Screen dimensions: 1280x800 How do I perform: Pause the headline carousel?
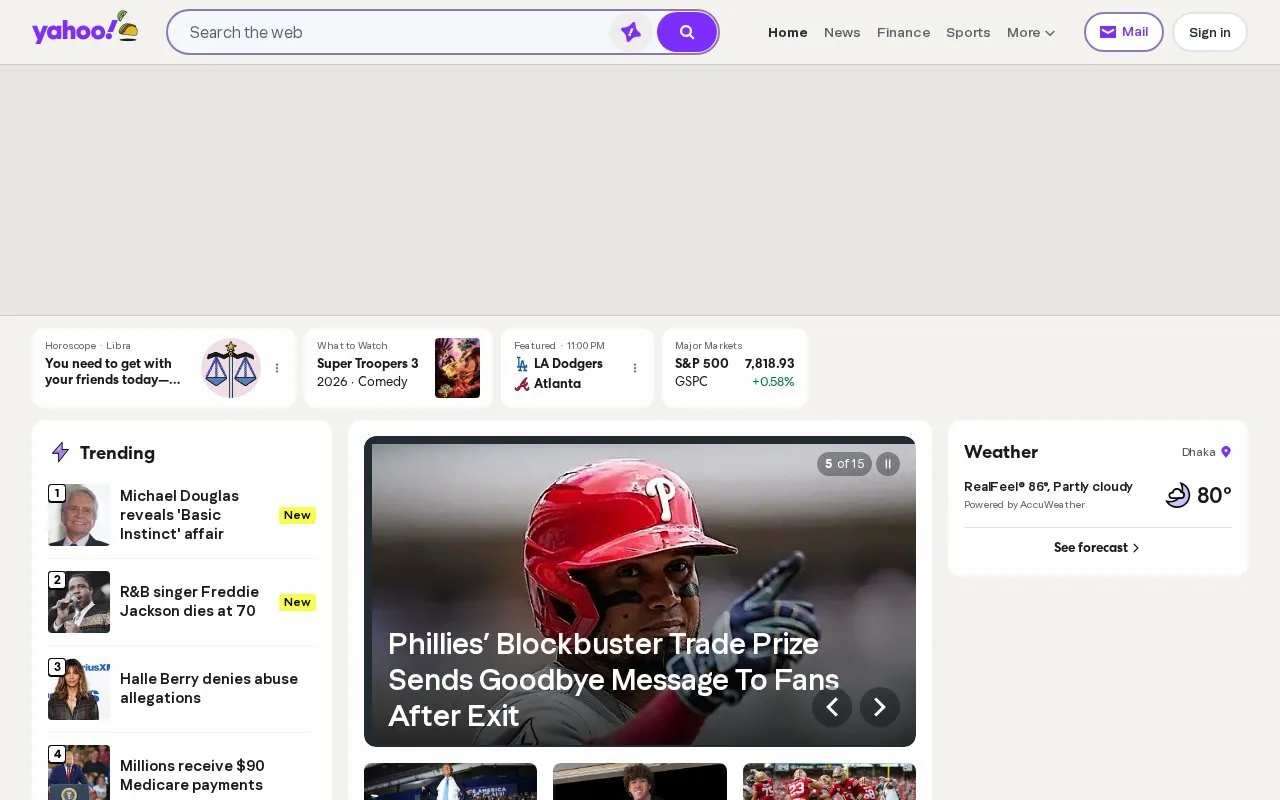tap(888, 464)
